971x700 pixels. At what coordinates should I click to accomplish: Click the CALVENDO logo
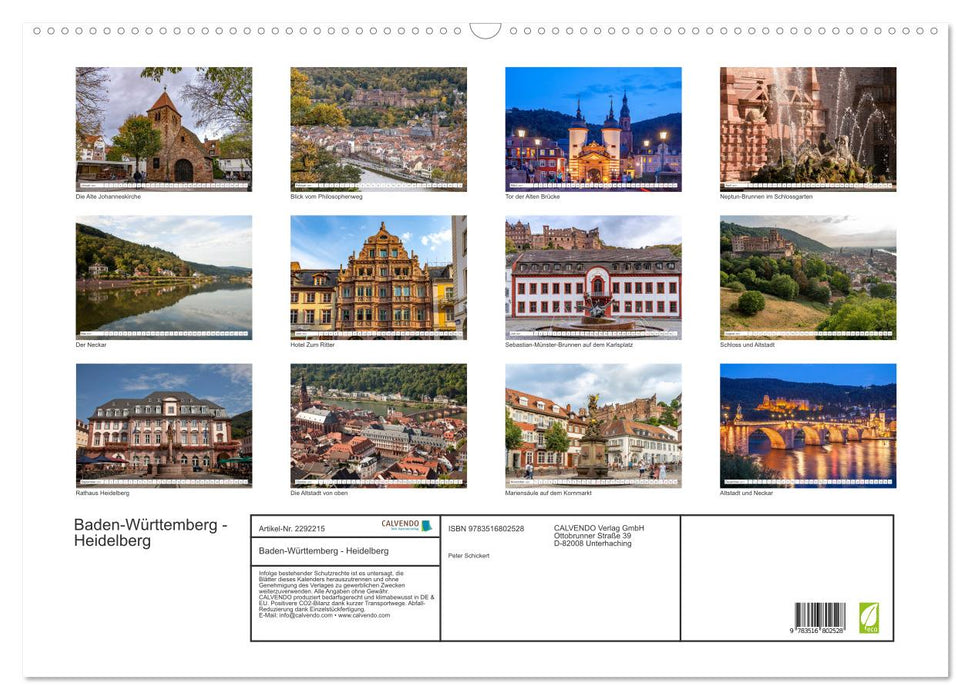(x=406, y=525)
